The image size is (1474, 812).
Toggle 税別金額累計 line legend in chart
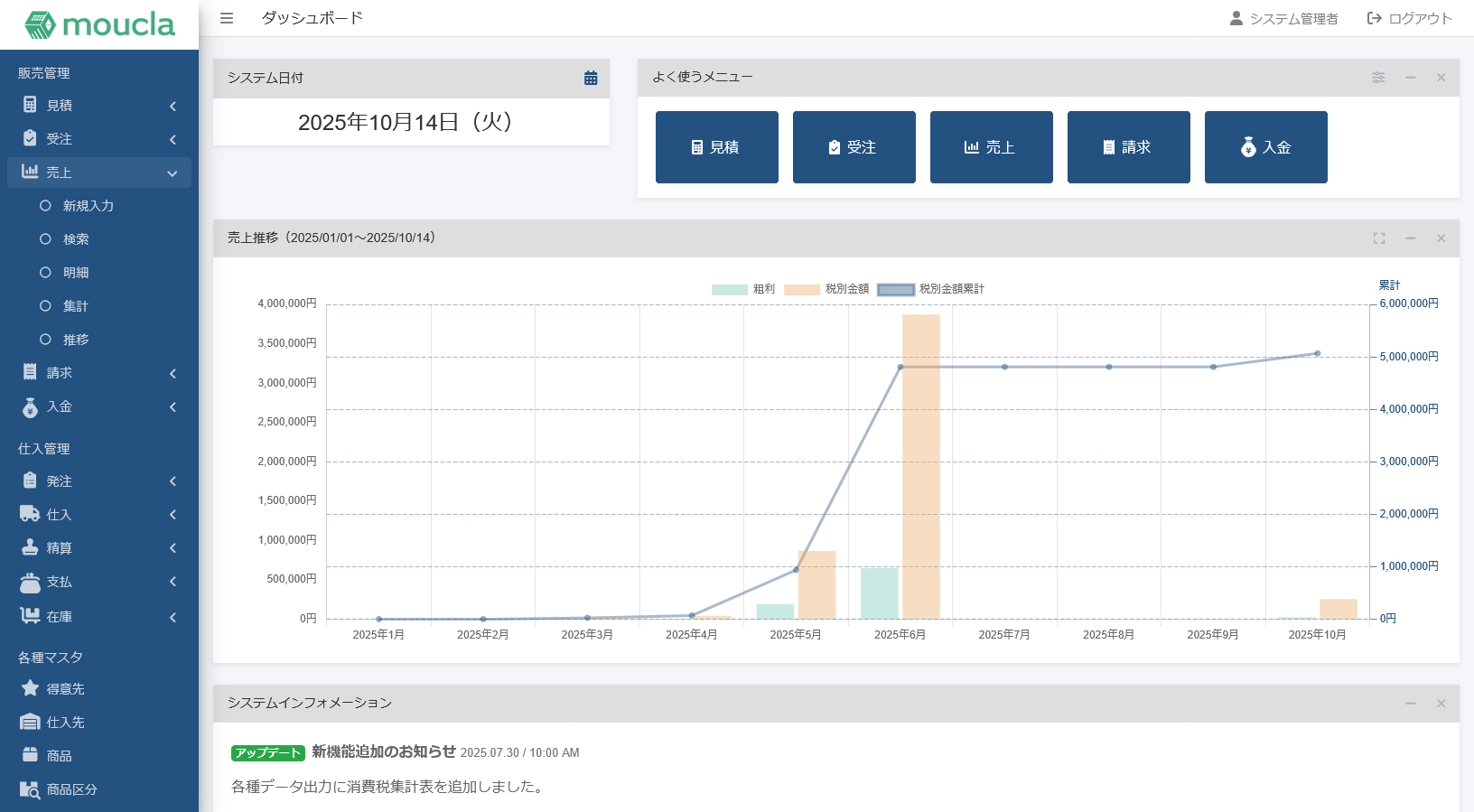pyautogui.click(x=930, y=289)
